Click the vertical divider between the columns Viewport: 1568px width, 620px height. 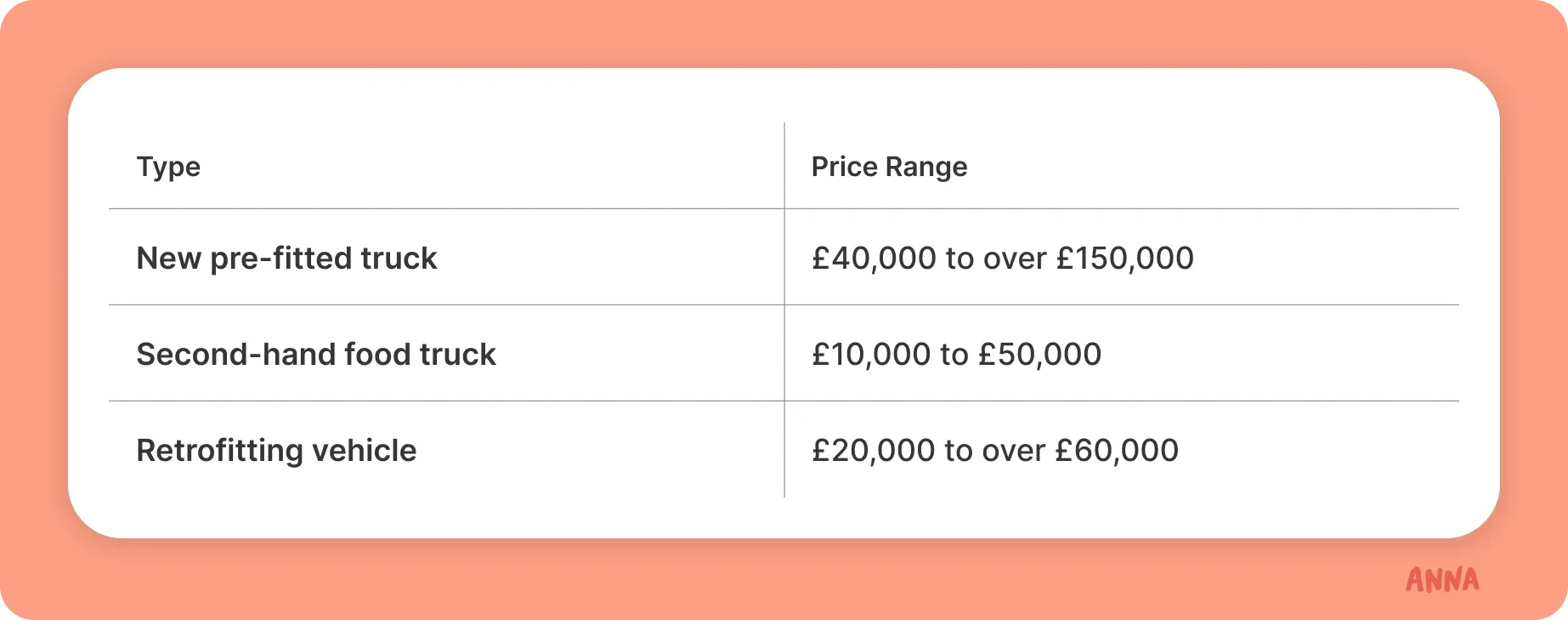point(784,310)
